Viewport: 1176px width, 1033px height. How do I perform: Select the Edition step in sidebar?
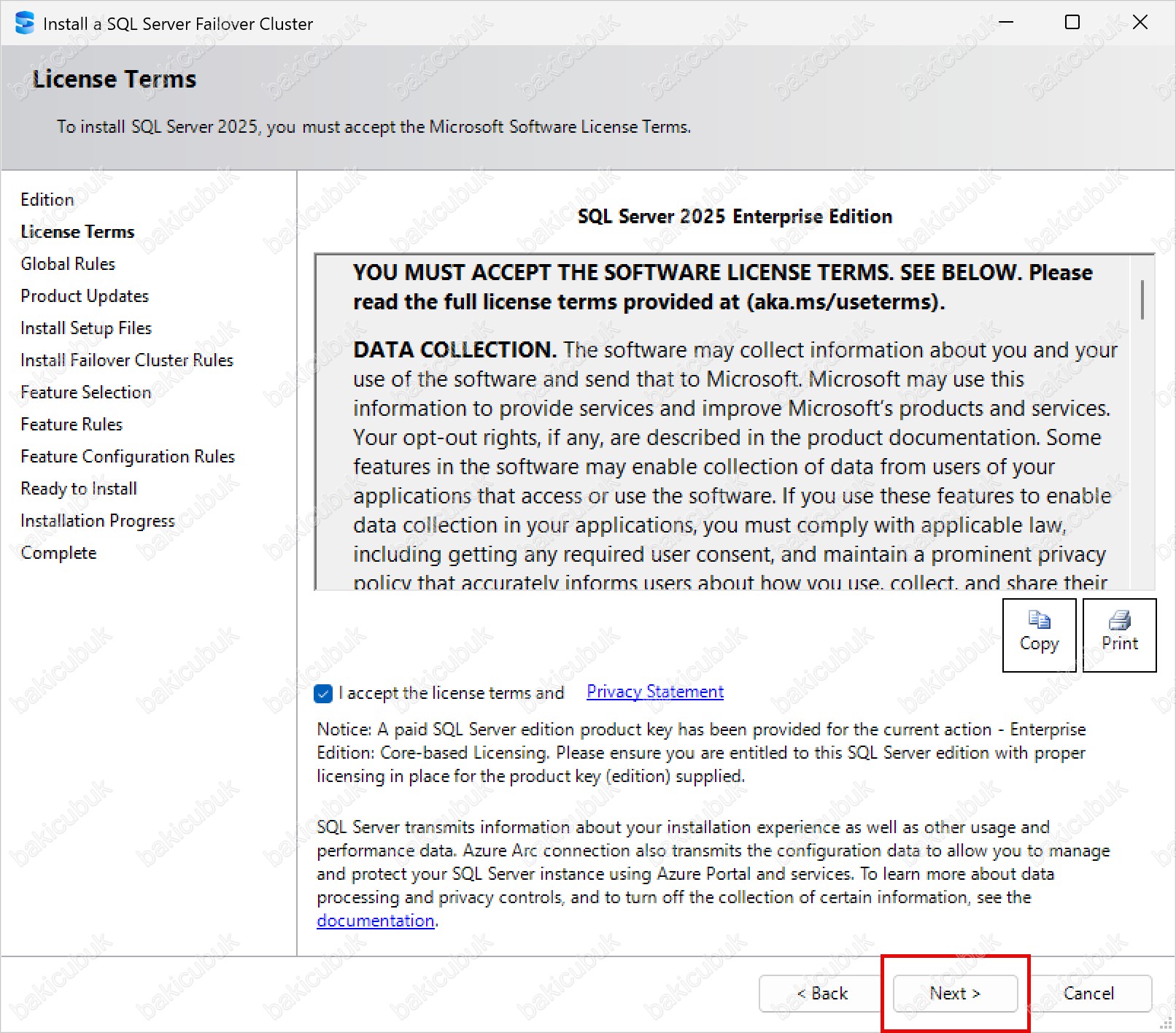coord(47,200)
